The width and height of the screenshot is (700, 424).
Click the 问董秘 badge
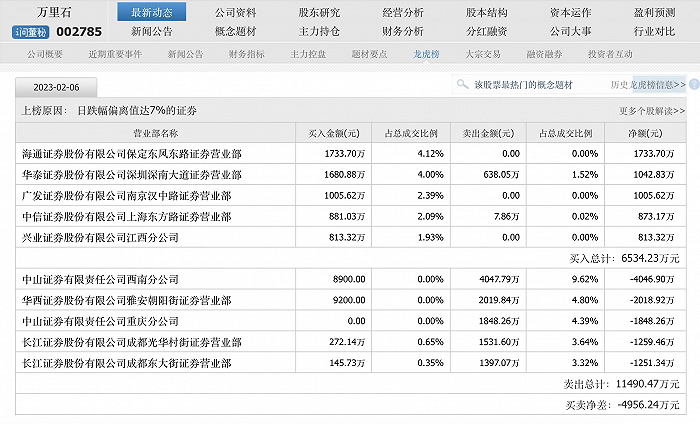[30, 32]
